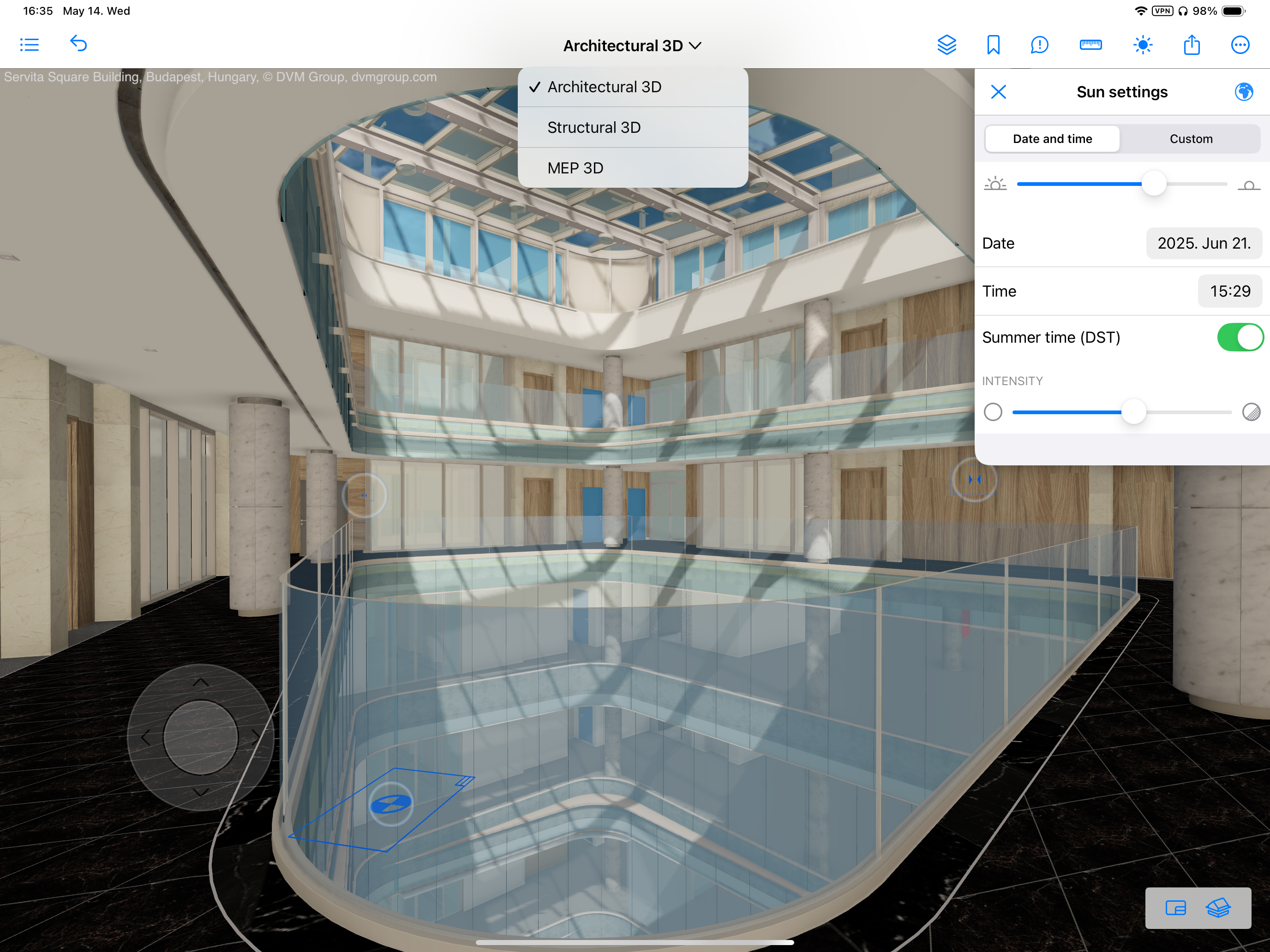This screenshot has height=952, width=1270.
Task: Click the globe location icon in Sun settings
Action: tap(1244, 92)
